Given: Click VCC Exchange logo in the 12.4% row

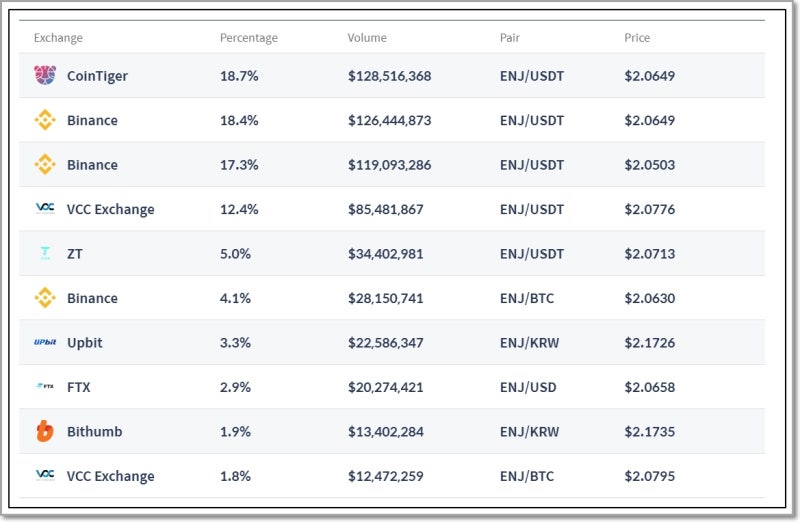Looking at the screenshot, I should coord(45,208).
